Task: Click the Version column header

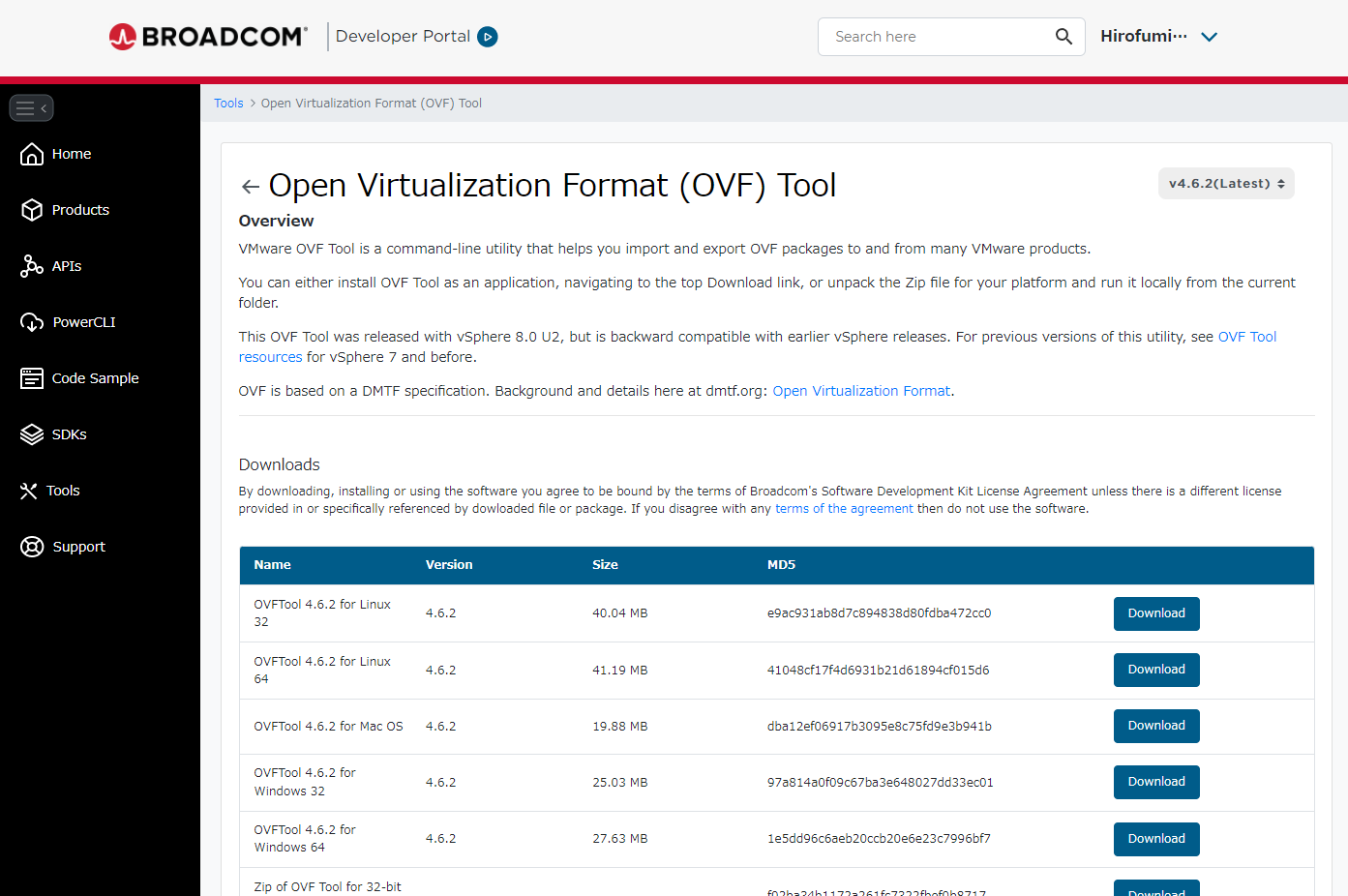Action: [x=449, y=565]
